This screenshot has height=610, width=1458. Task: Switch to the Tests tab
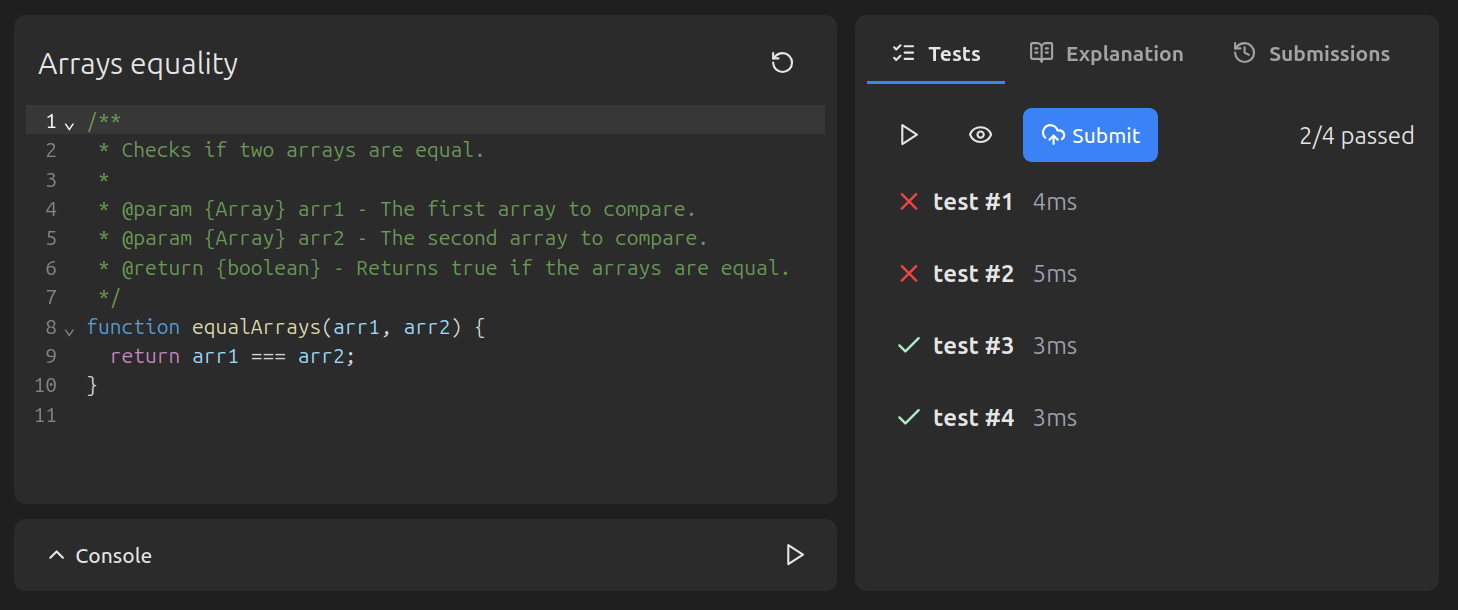[x=936, y=54]
